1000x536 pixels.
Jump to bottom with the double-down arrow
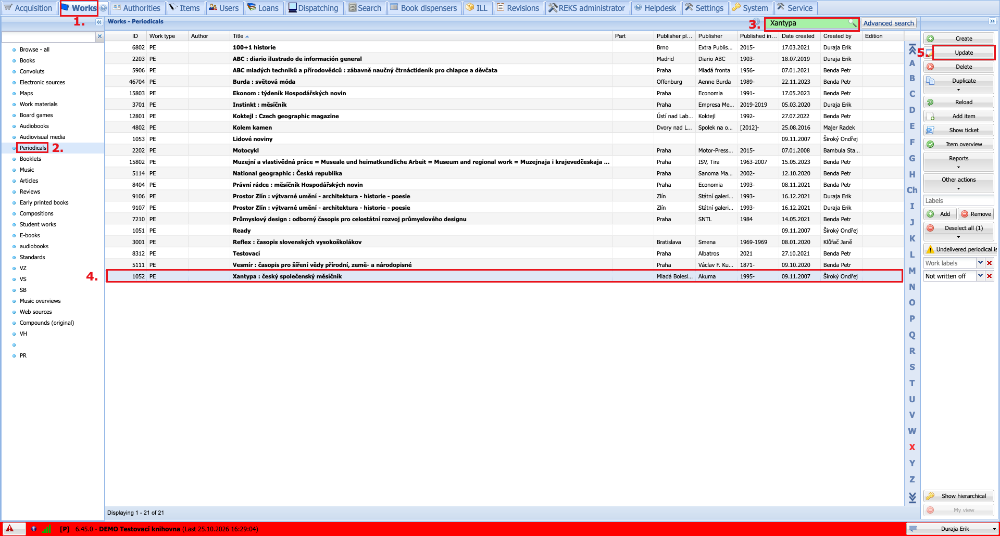[x=911, y=496]
